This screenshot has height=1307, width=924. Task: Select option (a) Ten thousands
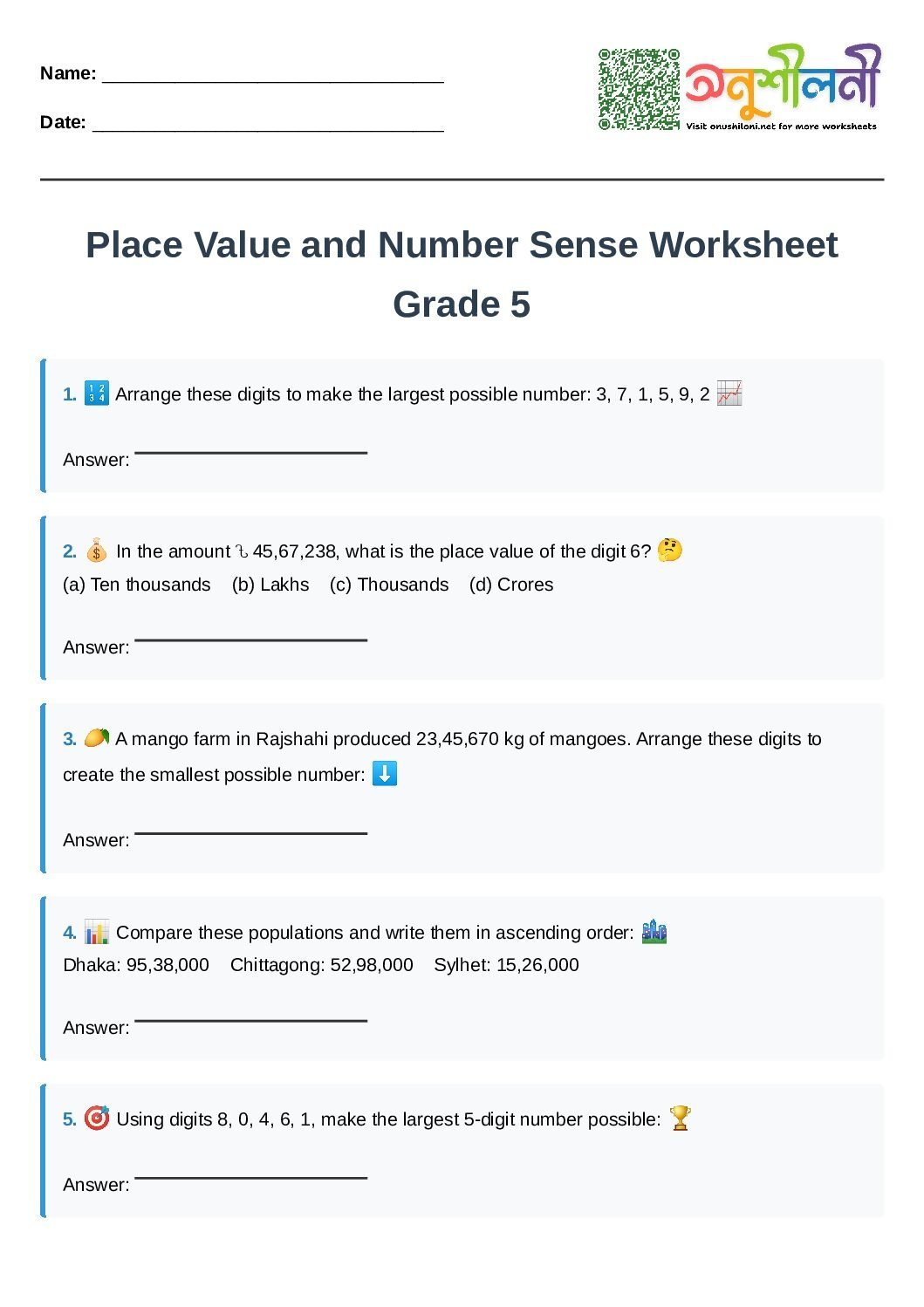pos(137,585)
